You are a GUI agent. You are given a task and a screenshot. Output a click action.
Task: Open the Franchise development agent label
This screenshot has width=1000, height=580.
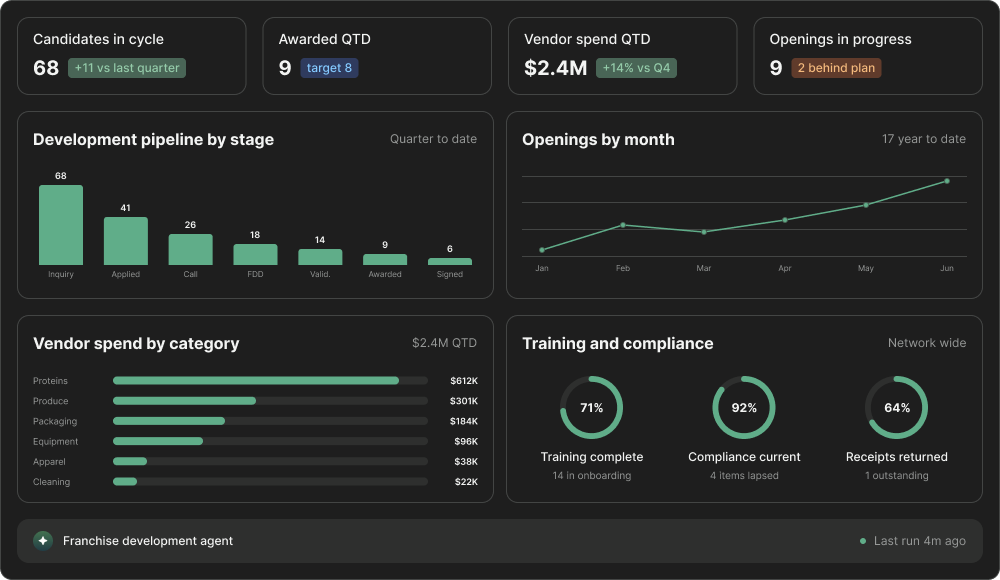148,540
